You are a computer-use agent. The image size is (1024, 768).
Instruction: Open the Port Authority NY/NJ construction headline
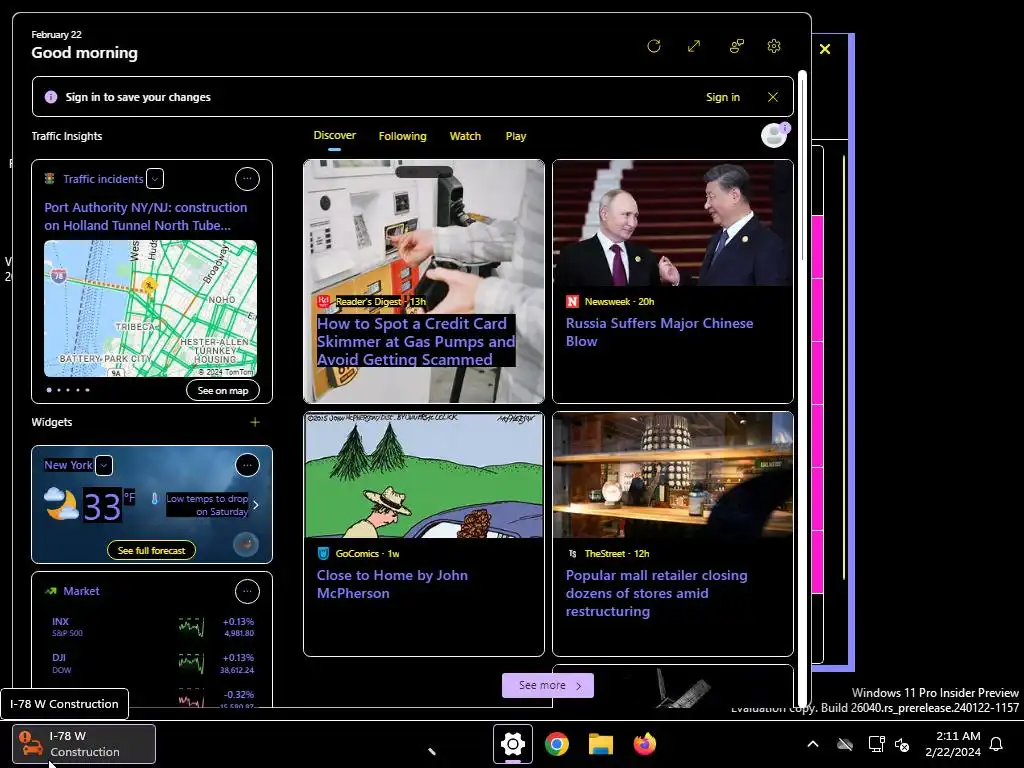pyautogui.click(x=146, y=216)
